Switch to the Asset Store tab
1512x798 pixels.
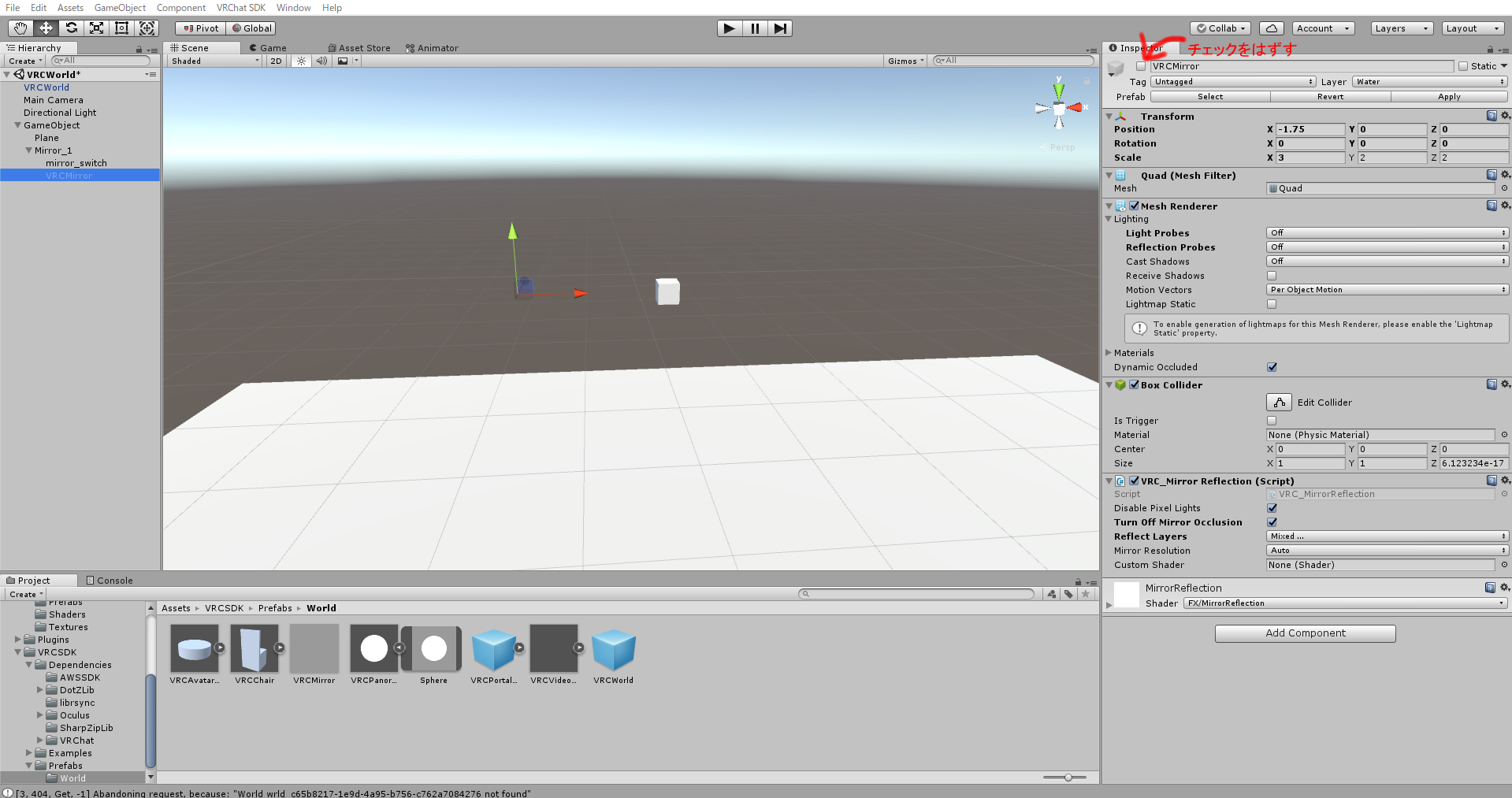point(359,48)
